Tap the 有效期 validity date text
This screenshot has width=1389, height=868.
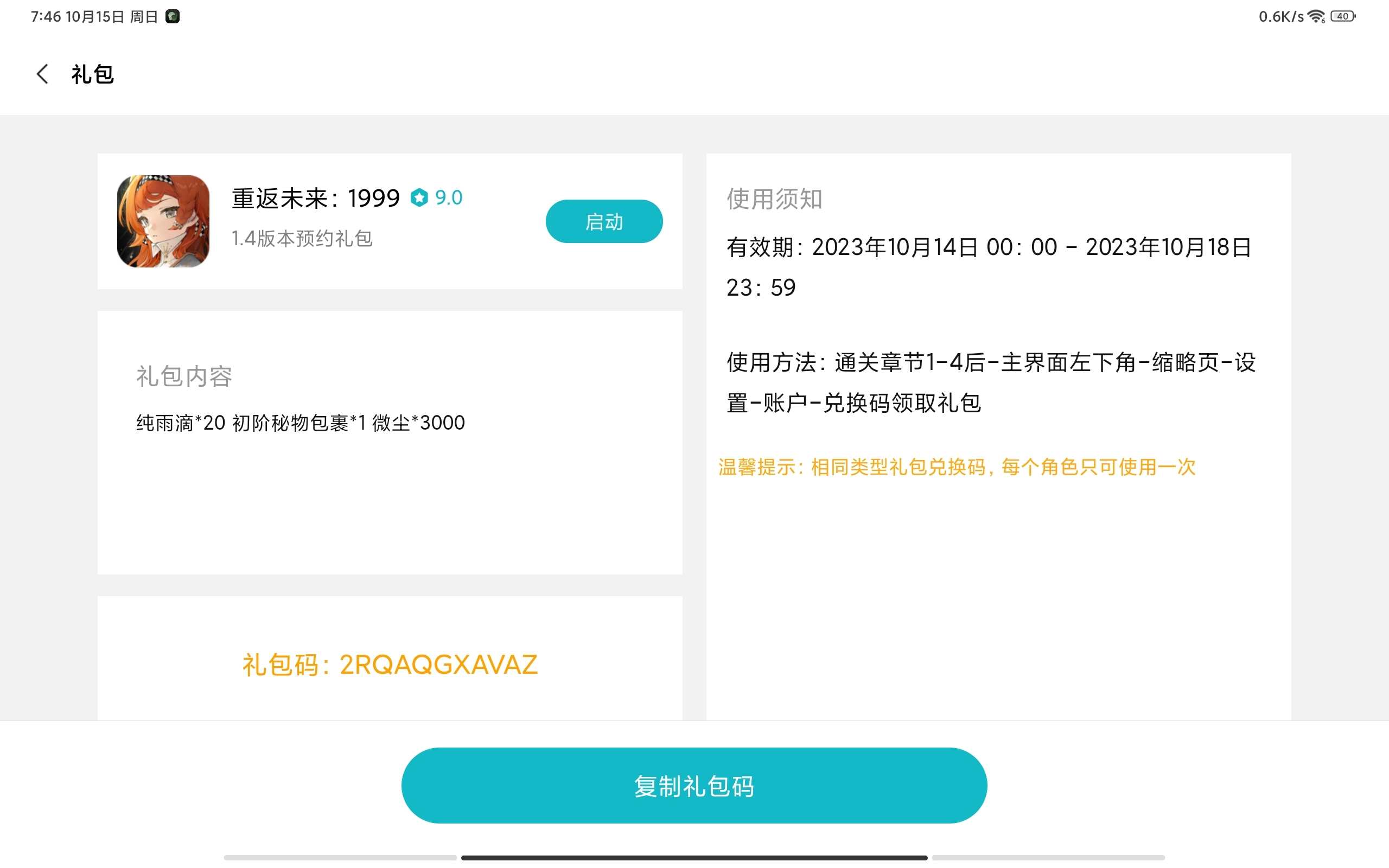coord(989,267)
